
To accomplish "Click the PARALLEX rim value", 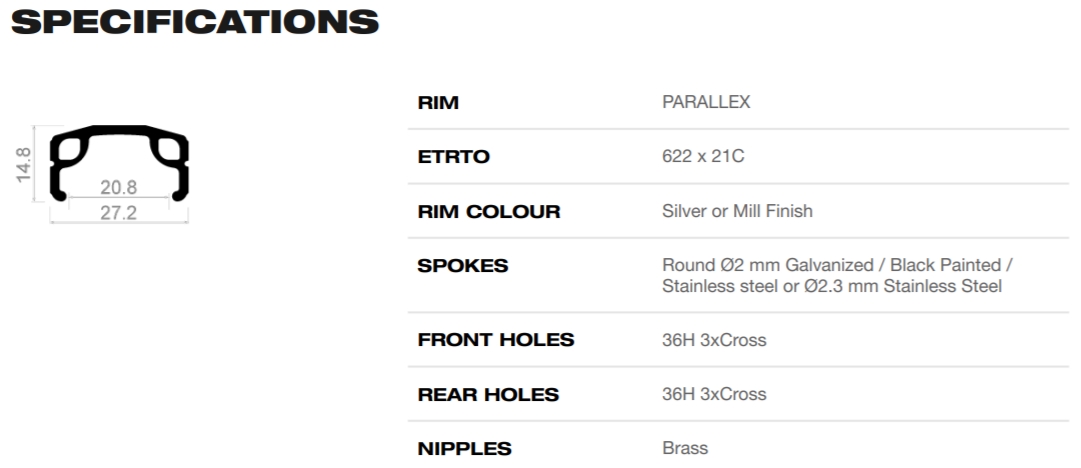I will tap(706, 102).
